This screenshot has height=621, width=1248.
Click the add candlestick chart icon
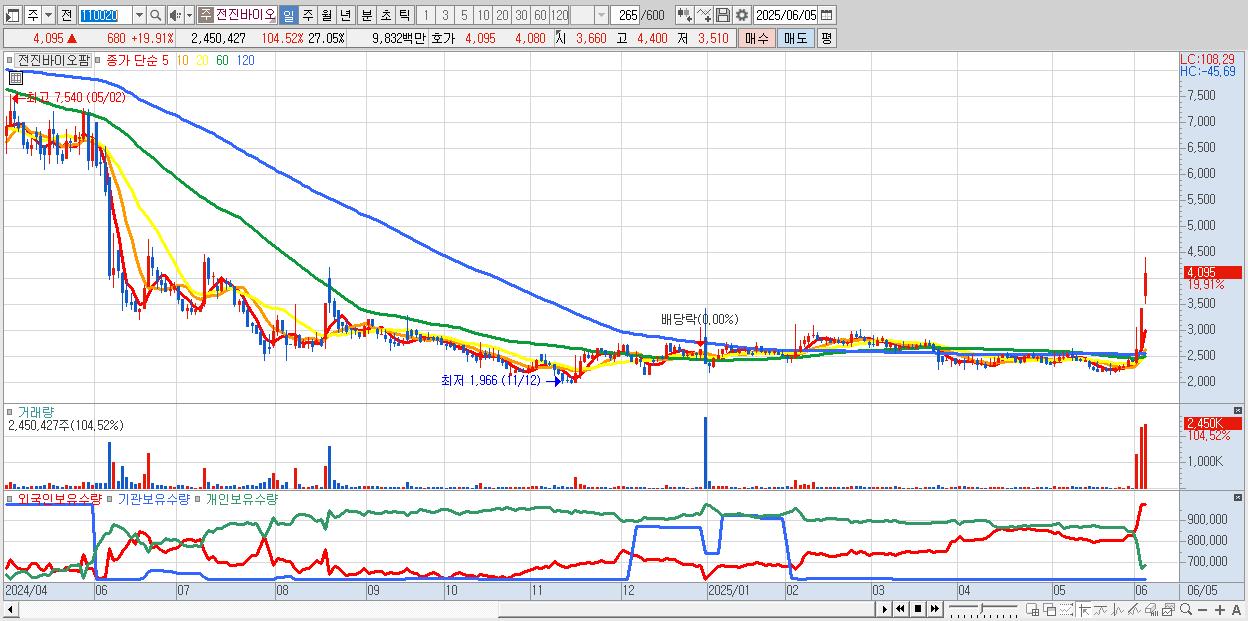(684, 15)
